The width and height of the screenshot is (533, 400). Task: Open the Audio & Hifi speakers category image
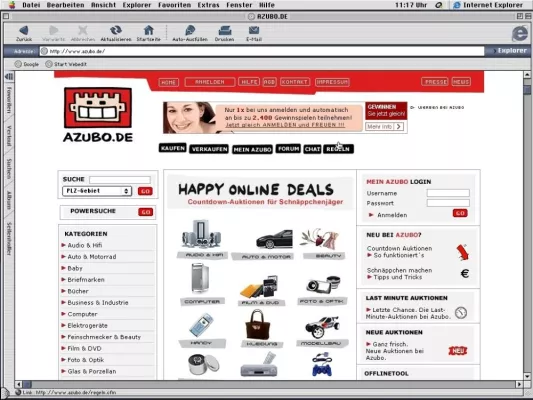click(202, 234)
